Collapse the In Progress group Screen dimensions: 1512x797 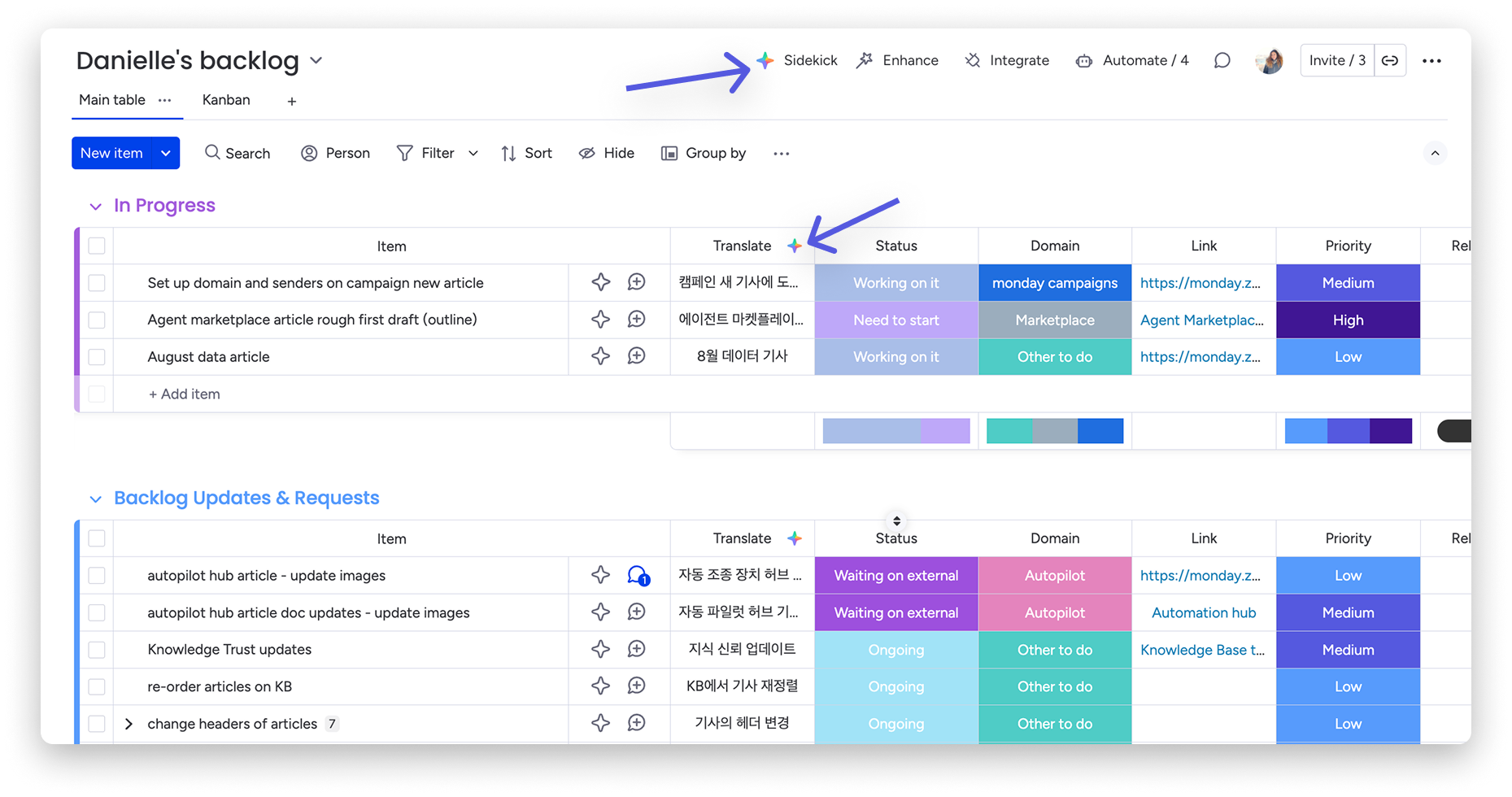point(95,206)
